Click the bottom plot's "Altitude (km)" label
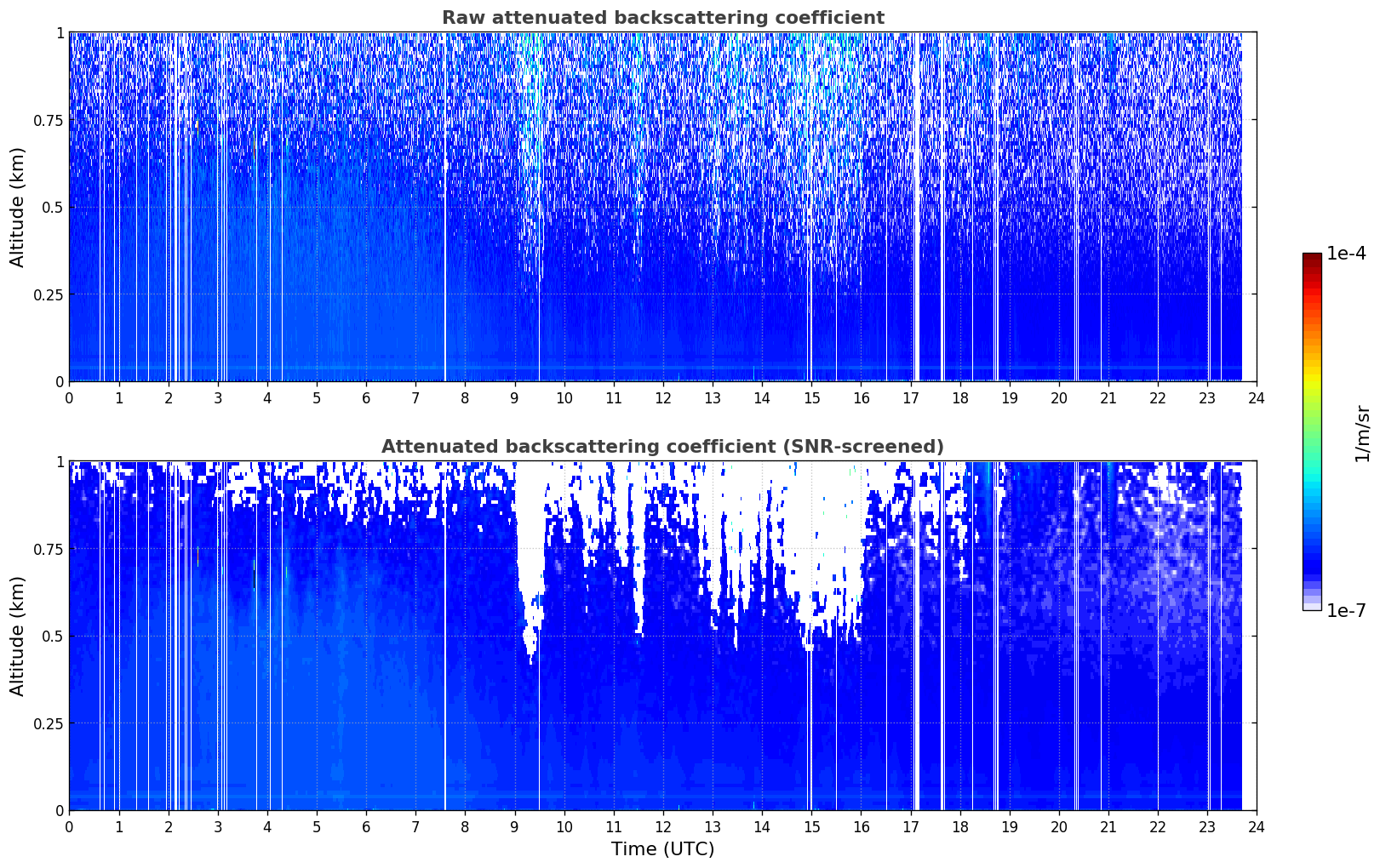Screen dimensions: 1380x868 point(18,636)
